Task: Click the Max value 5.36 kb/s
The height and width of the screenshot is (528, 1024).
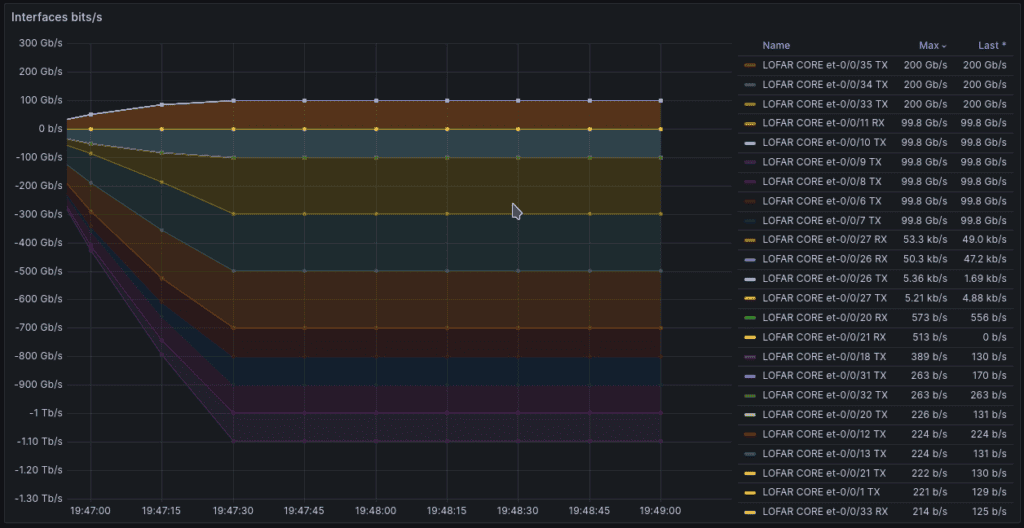Action: point(925,279)
